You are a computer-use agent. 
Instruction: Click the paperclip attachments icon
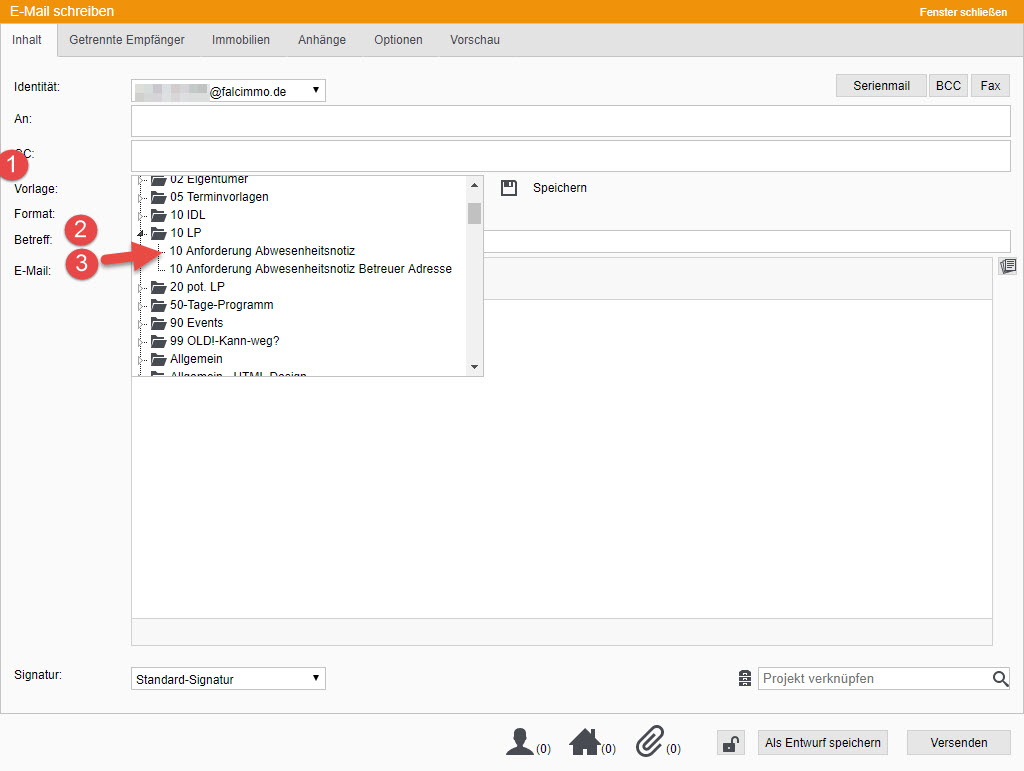tap(650, 742)
